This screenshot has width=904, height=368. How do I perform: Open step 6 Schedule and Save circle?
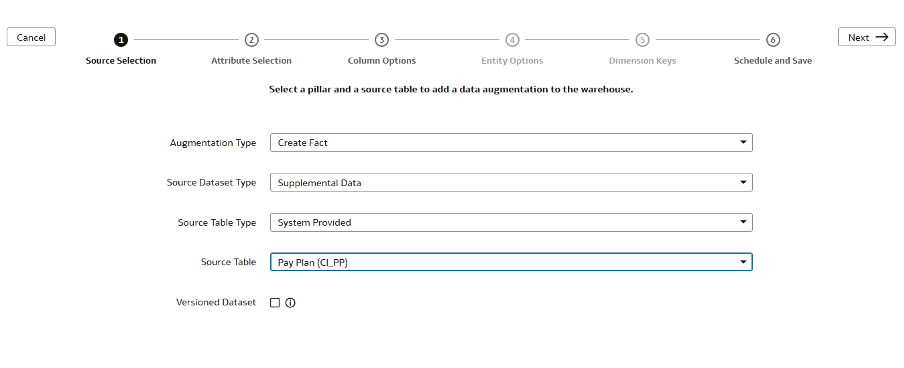point(773,40)
